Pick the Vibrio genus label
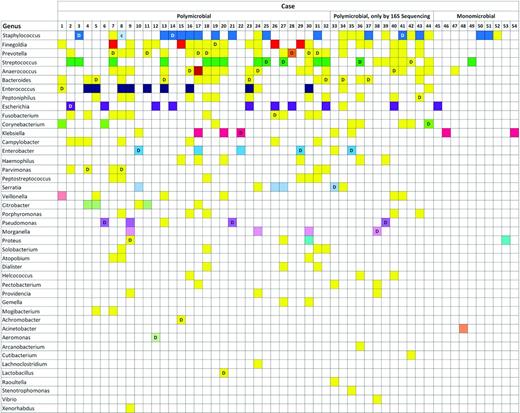 tap(9, 399)
